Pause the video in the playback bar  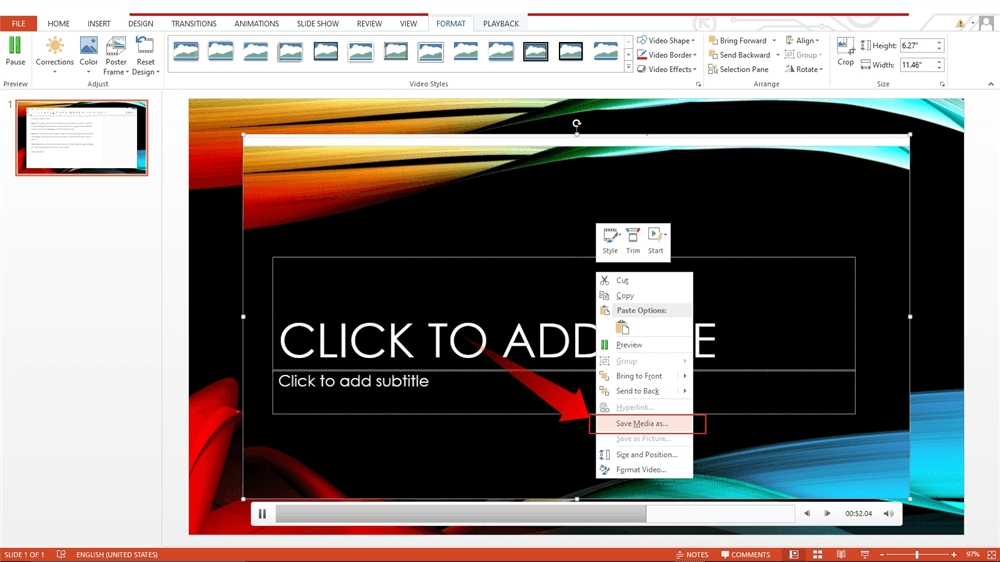coord(262,514)
